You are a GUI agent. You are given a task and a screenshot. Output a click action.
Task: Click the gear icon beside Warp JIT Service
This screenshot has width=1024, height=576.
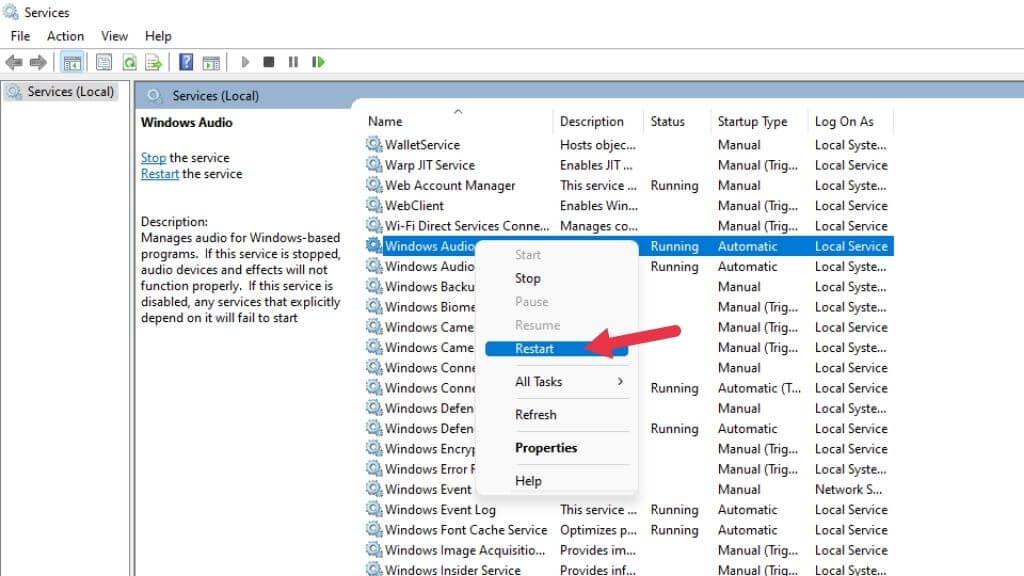click(x=374, y=165)
